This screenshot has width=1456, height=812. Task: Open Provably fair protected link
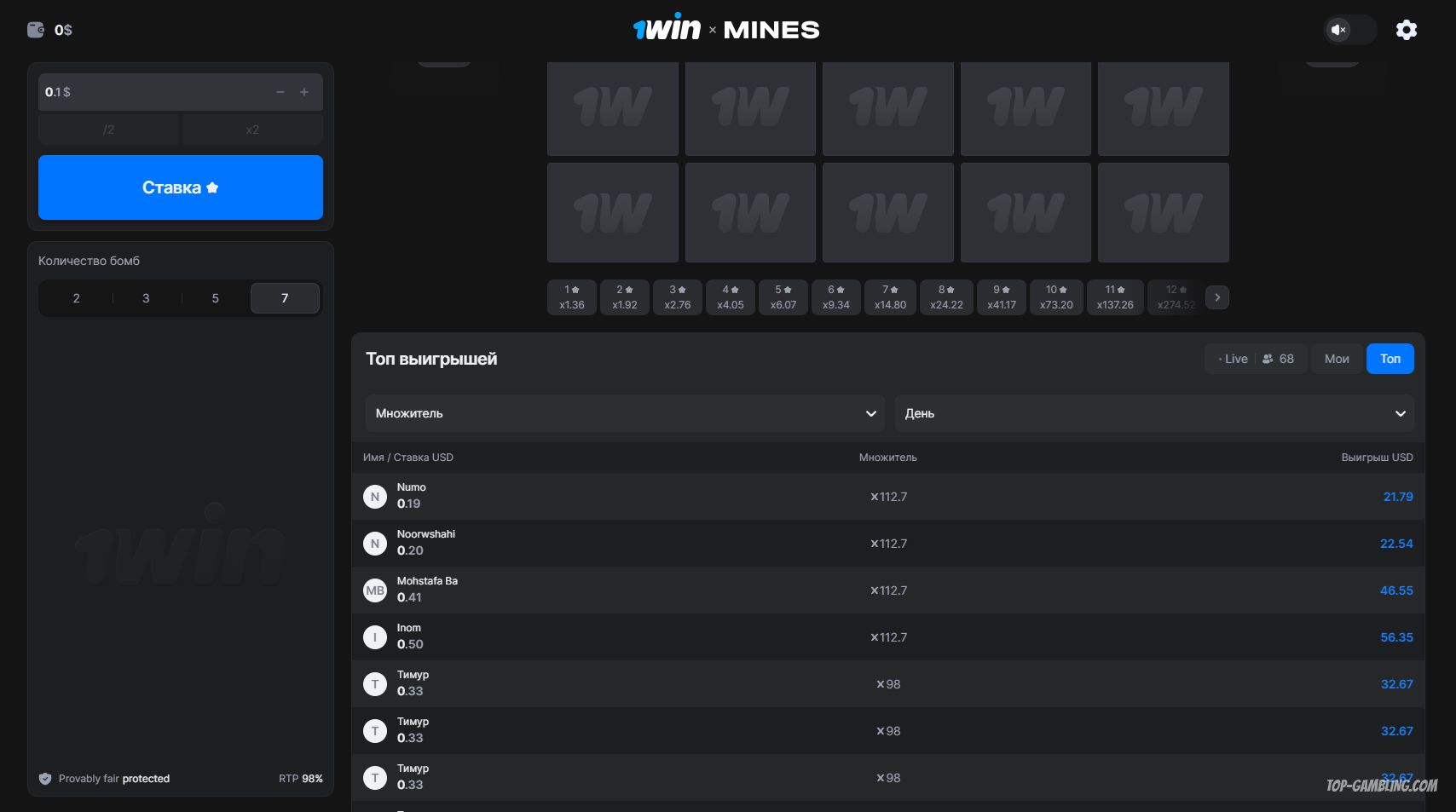(x=114, y=779)
